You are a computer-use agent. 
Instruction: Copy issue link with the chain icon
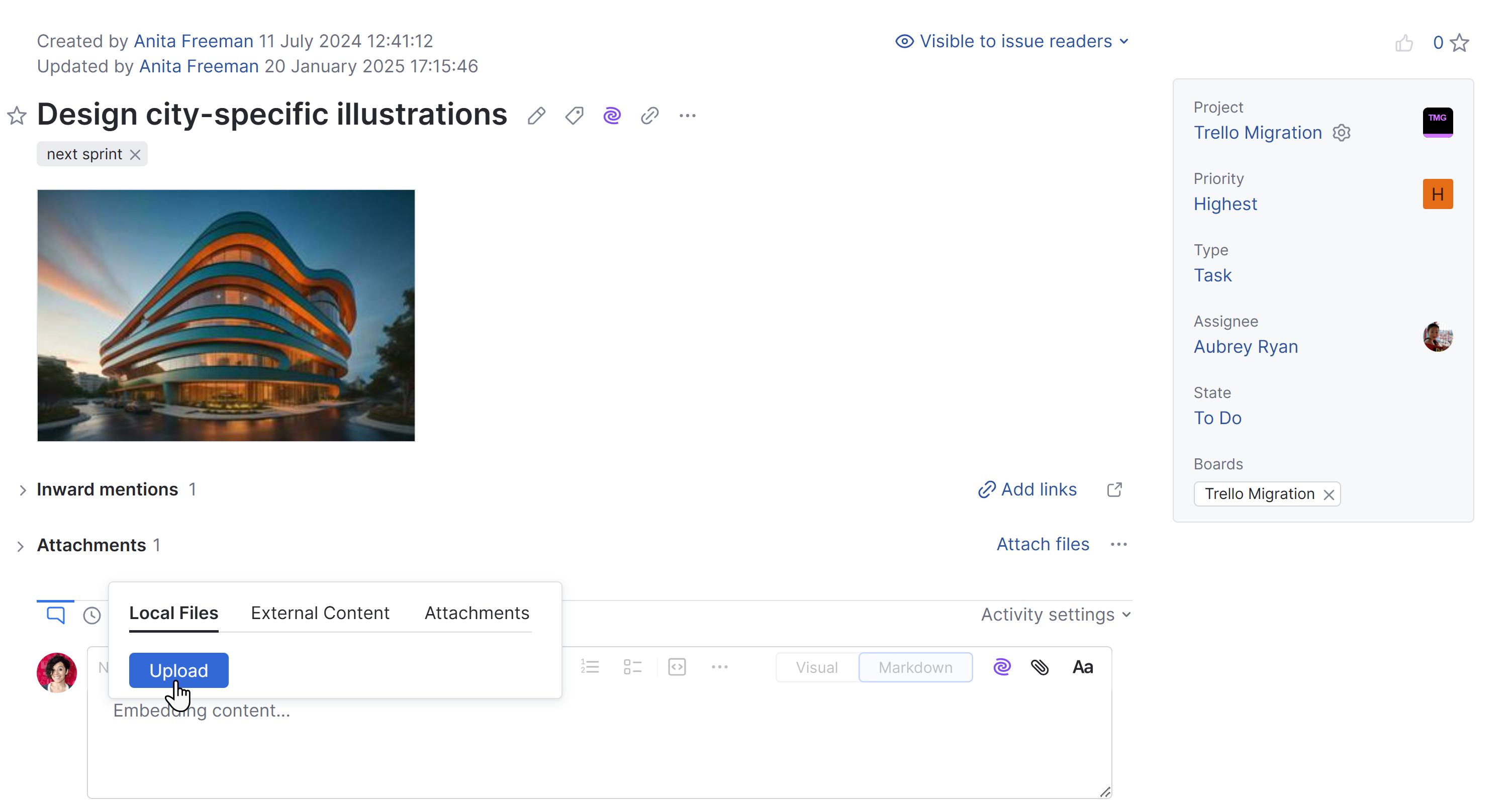pos(649,116)
